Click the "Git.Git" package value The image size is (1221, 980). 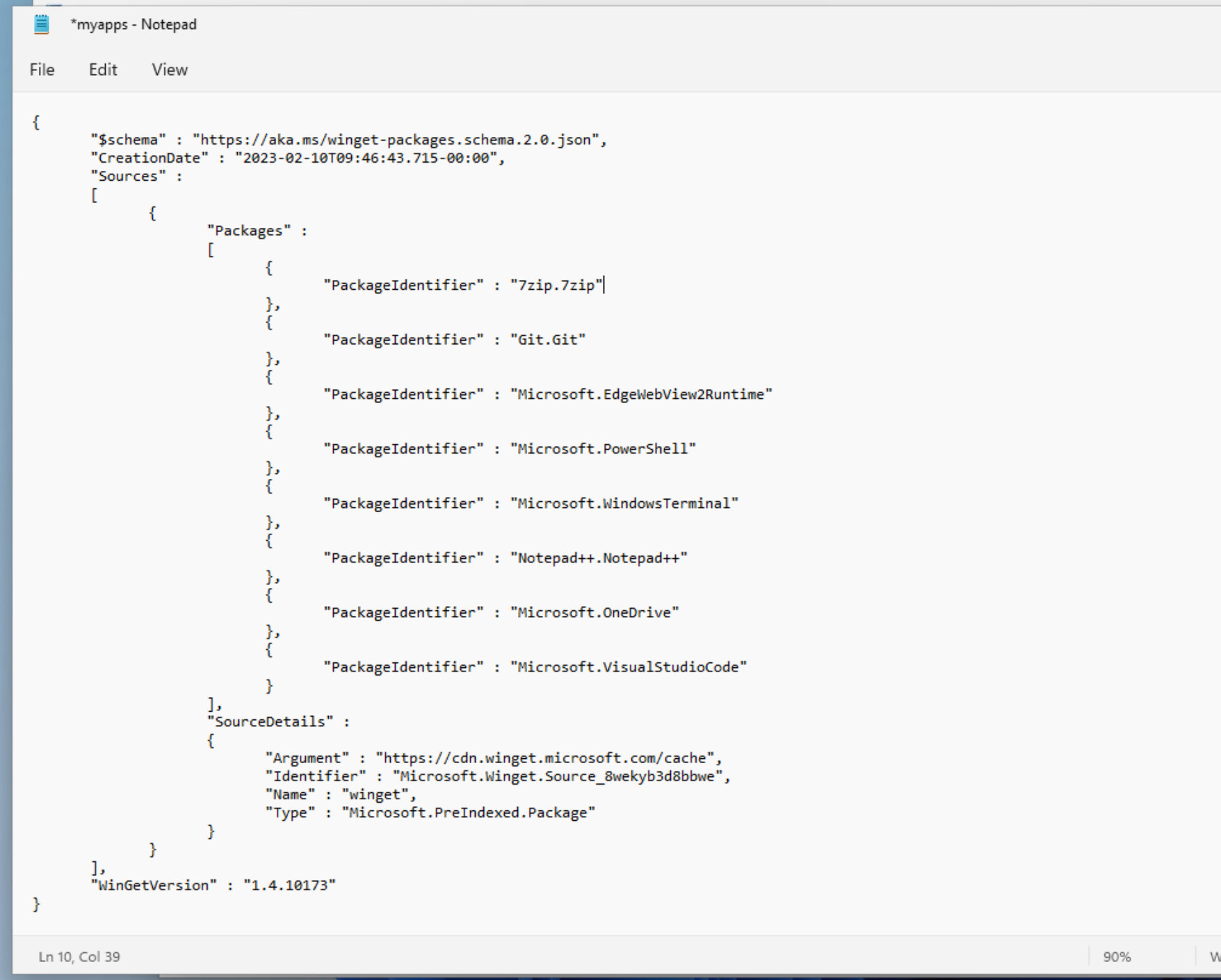click(x=548, y=339)
